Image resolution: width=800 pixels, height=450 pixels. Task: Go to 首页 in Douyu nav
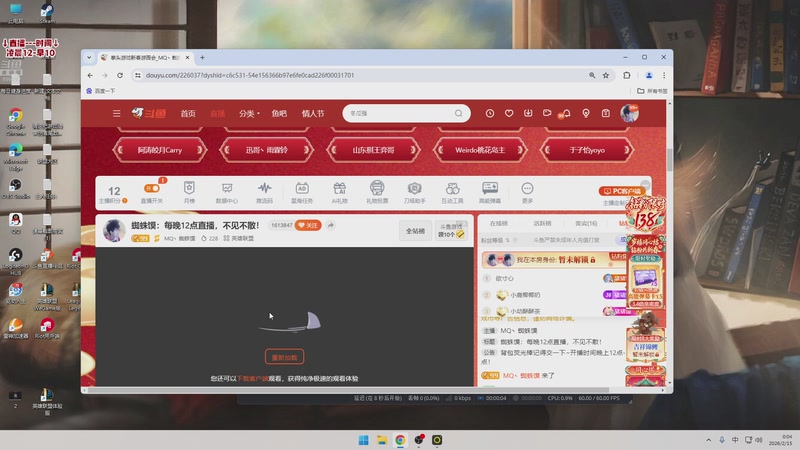pyautogui.click(x=188, y=113)
